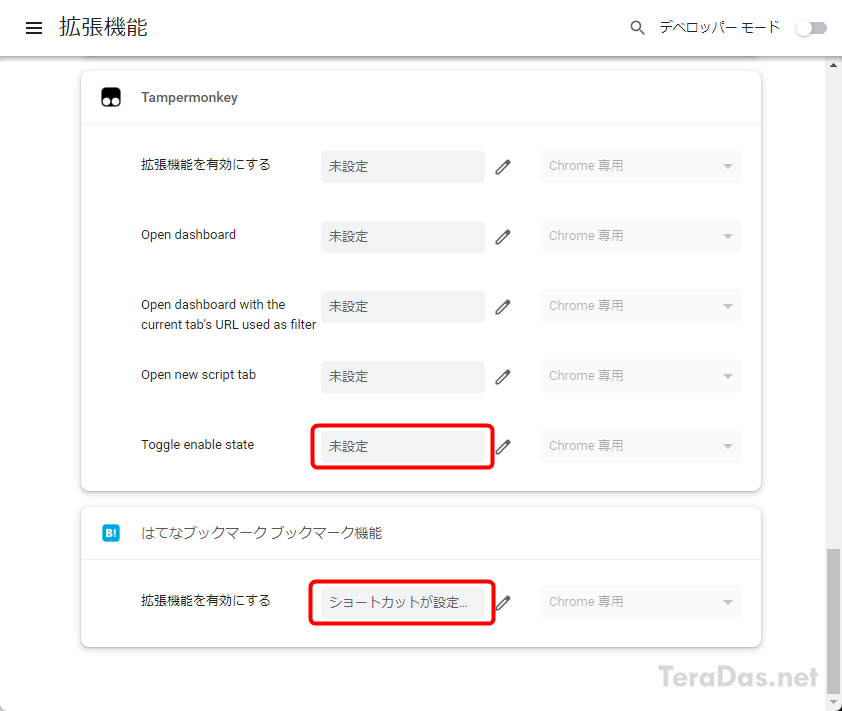Open Chrome 専用 dropdown for Open new script tab
The height and width of the screenshot is (711, 842).
(x=641, y=376)
